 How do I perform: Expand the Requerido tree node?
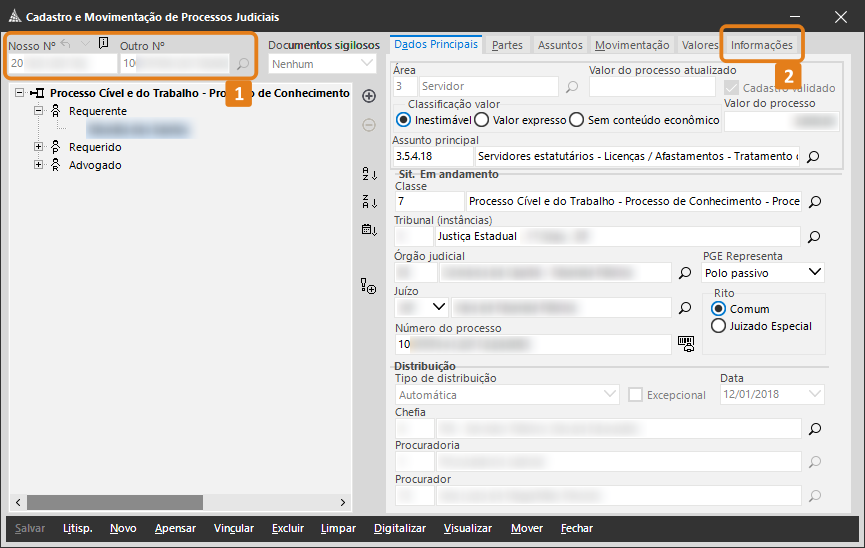tap(39, 147)
